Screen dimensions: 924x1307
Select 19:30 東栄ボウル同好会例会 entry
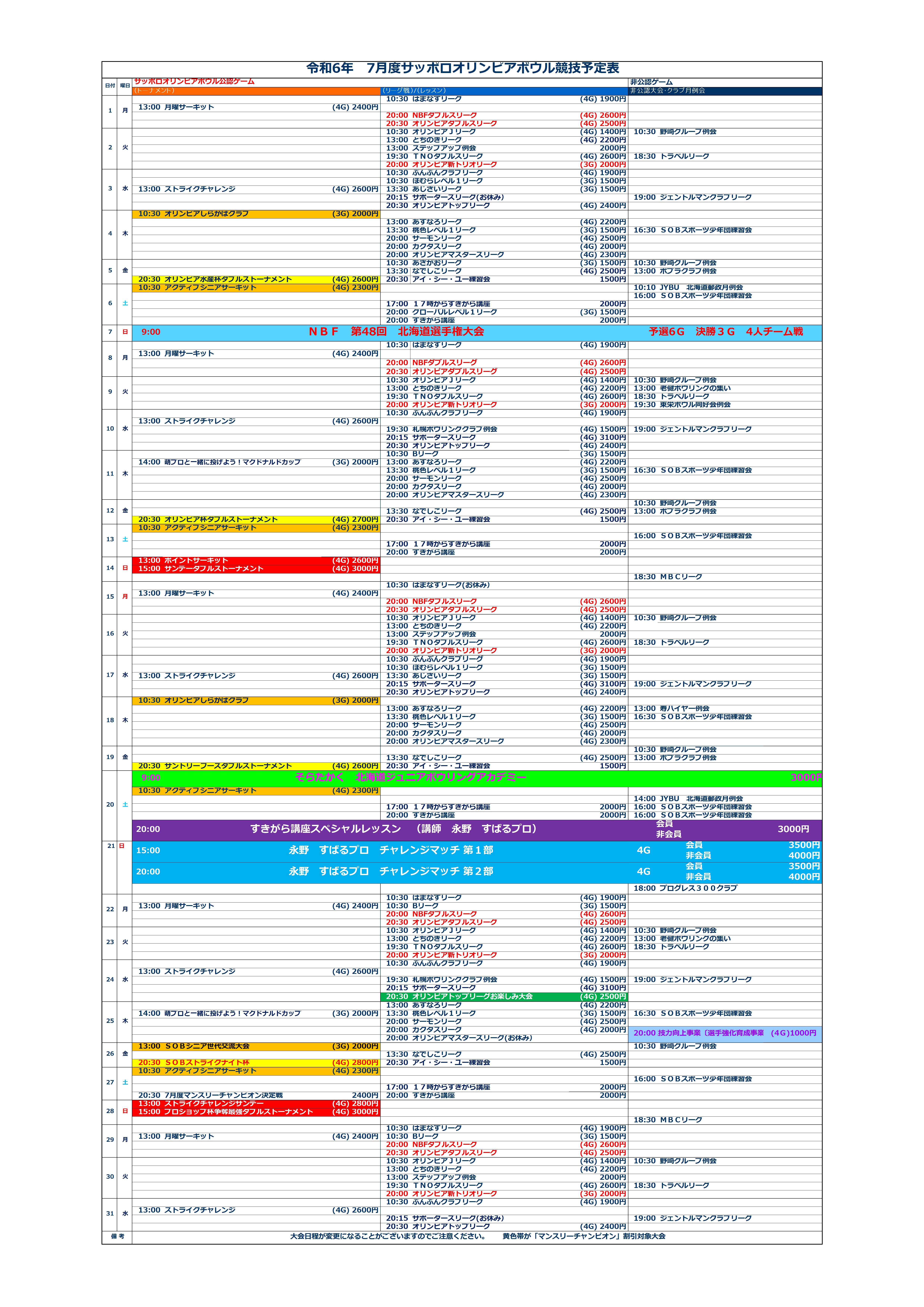pos(682,405)
